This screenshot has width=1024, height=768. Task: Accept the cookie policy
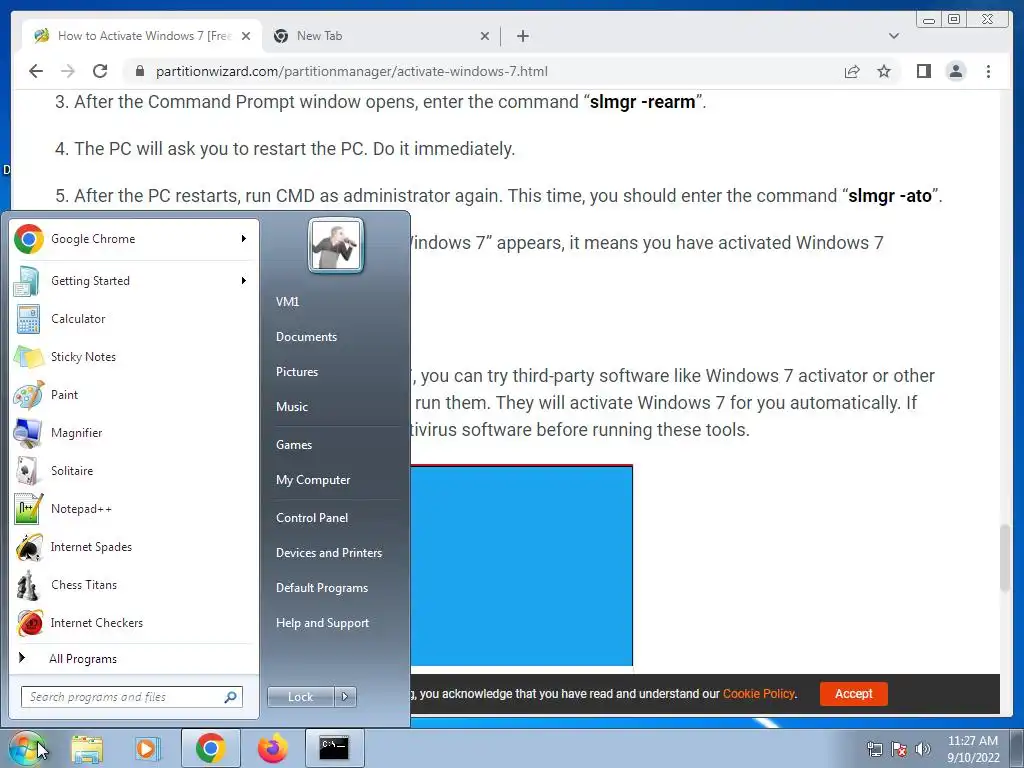tap(854, 694)
